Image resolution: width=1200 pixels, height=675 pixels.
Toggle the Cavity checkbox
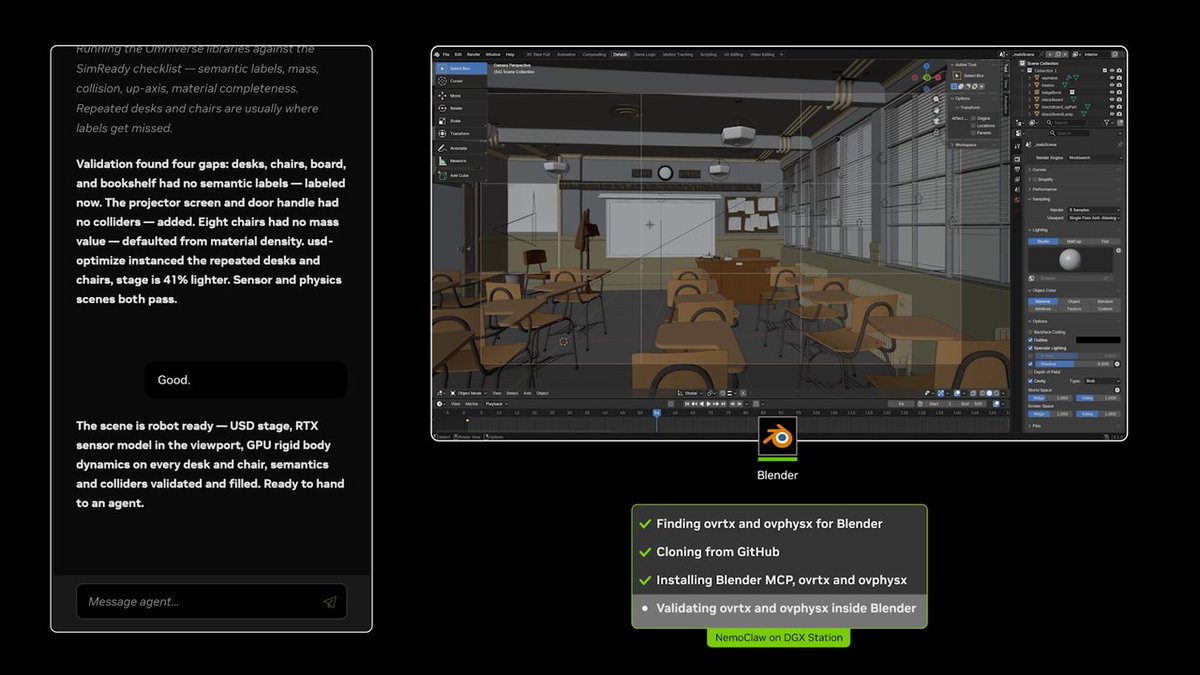click(x=1031, y=381)
